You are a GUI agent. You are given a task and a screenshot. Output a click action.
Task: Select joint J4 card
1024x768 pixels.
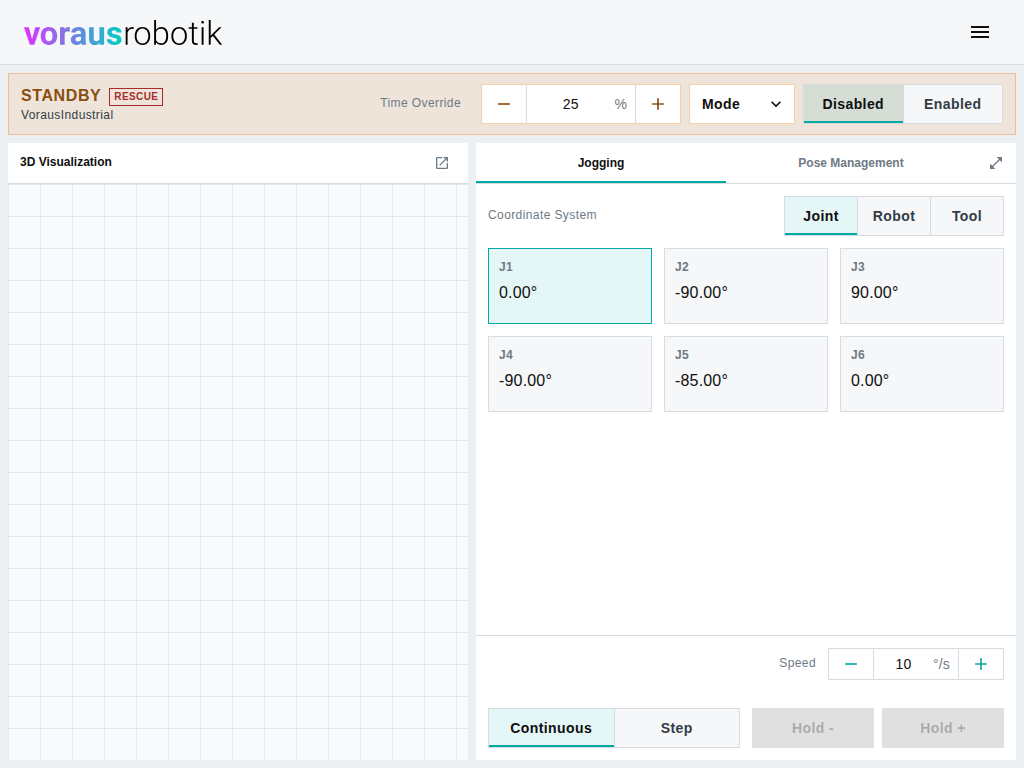pos(569,374)
